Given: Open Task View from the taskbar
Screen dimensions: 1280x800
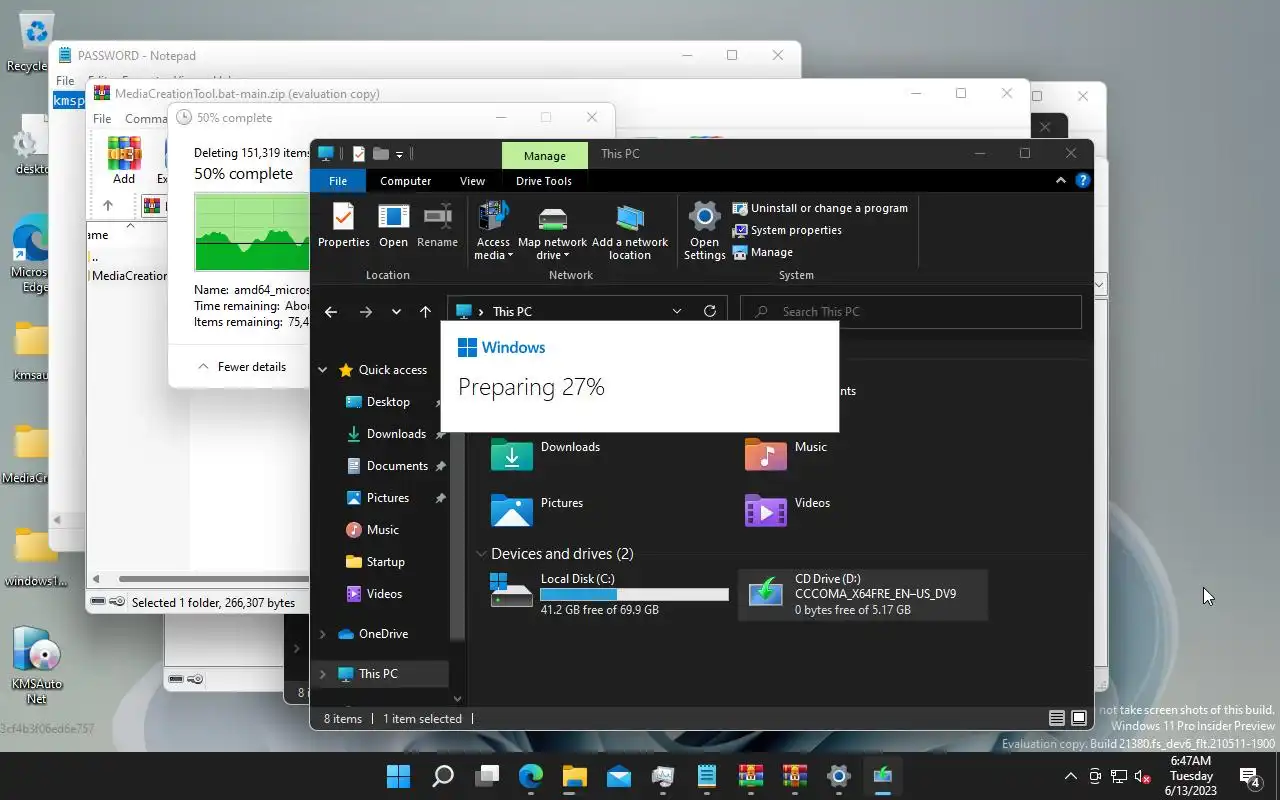Looking at the screenshot, I should (x=487, y=776).
